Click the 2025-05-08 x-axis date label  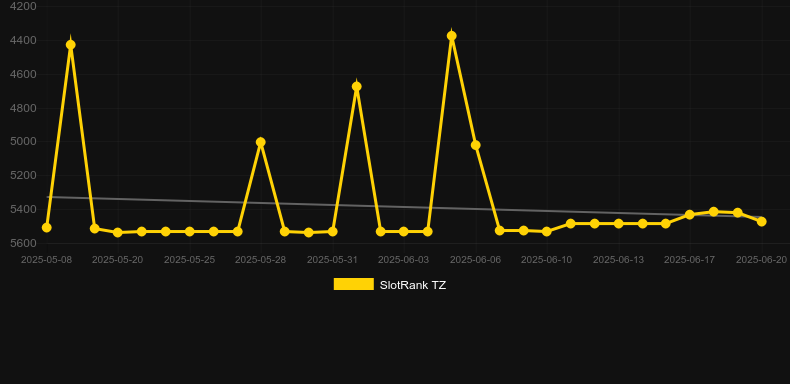(46, 260)
